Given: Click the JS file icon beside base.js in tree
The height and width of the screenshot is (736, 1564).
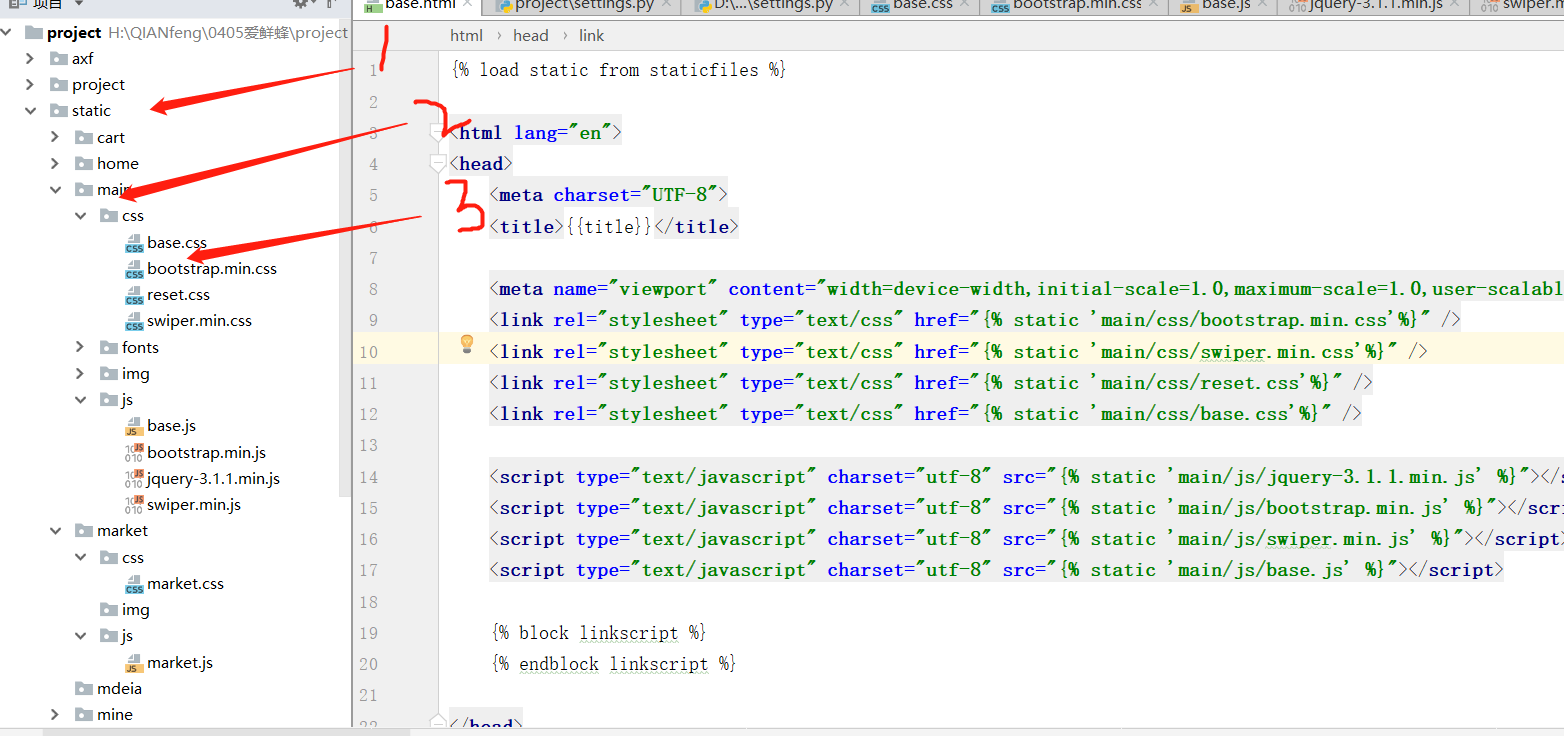Looking at the screenshot, I should 134,427.
